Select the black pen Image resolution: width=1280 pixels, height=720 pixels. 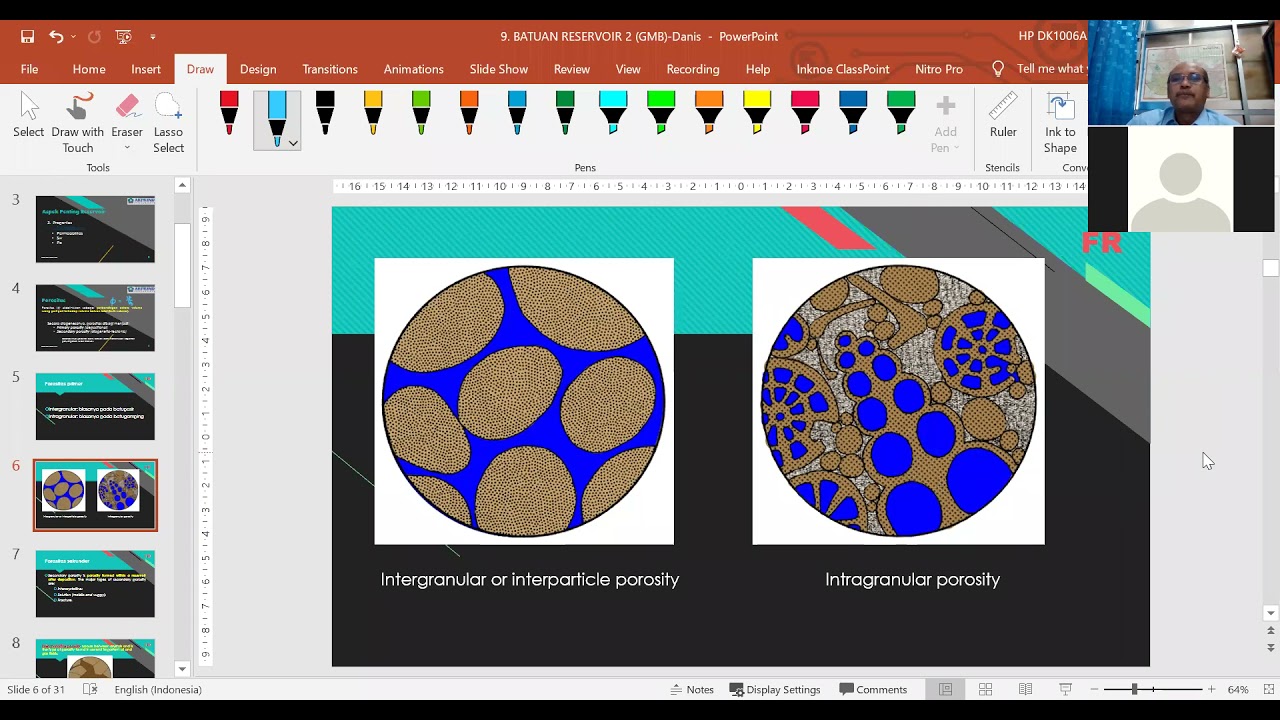click(325, 113)
